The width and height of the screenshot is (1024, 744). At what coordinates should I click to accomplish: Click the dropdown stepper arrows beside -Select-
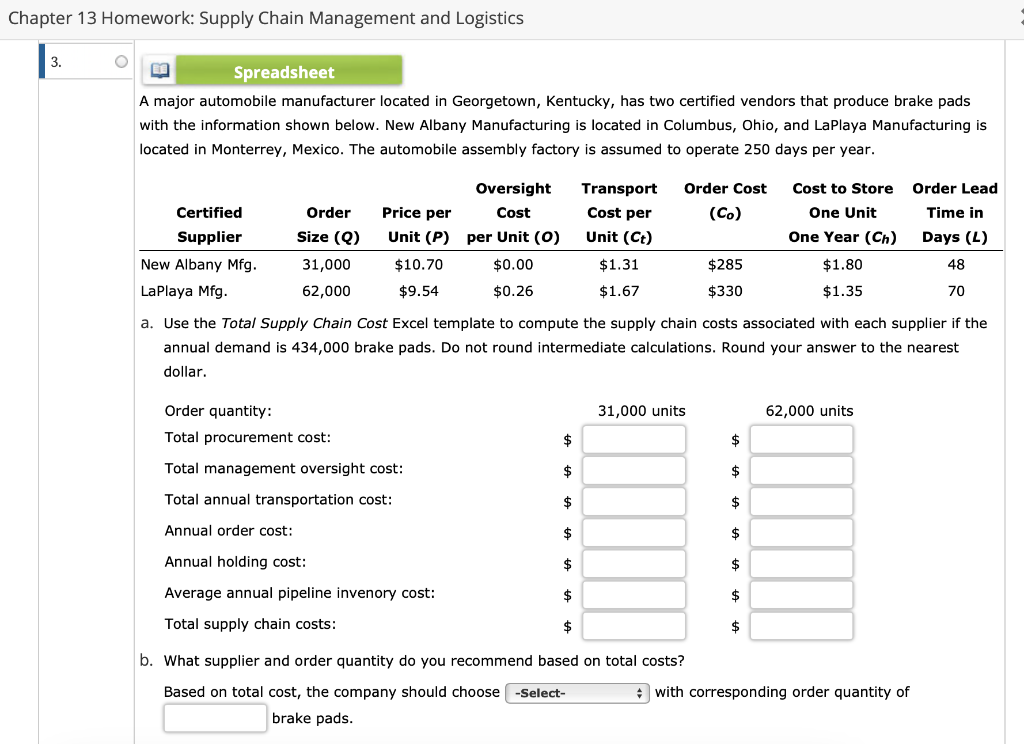pos(641,692)
